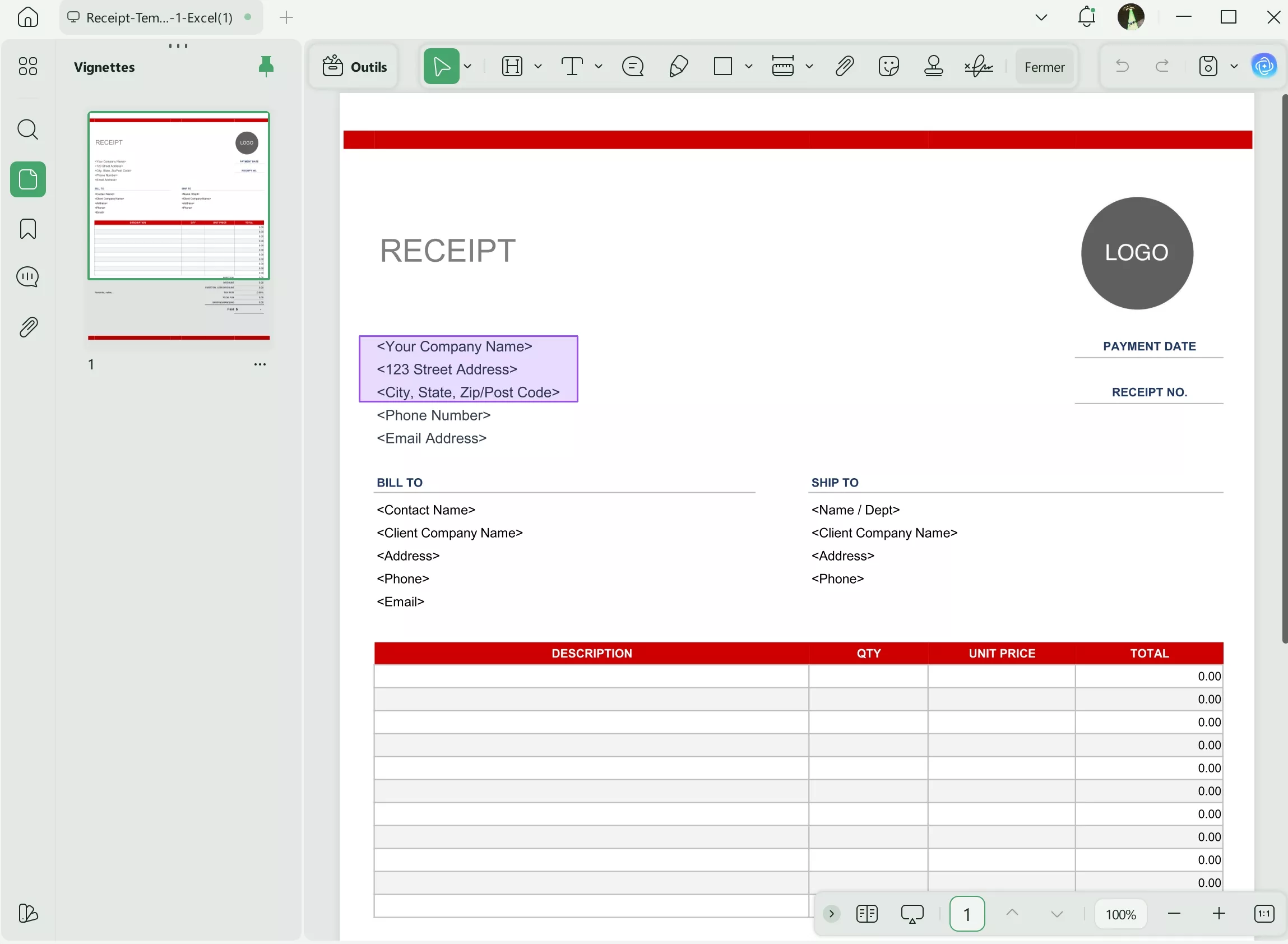Toggle the thumbnails panel button
This screenshot has width=1288, height=944.
[x=27, y=179]
